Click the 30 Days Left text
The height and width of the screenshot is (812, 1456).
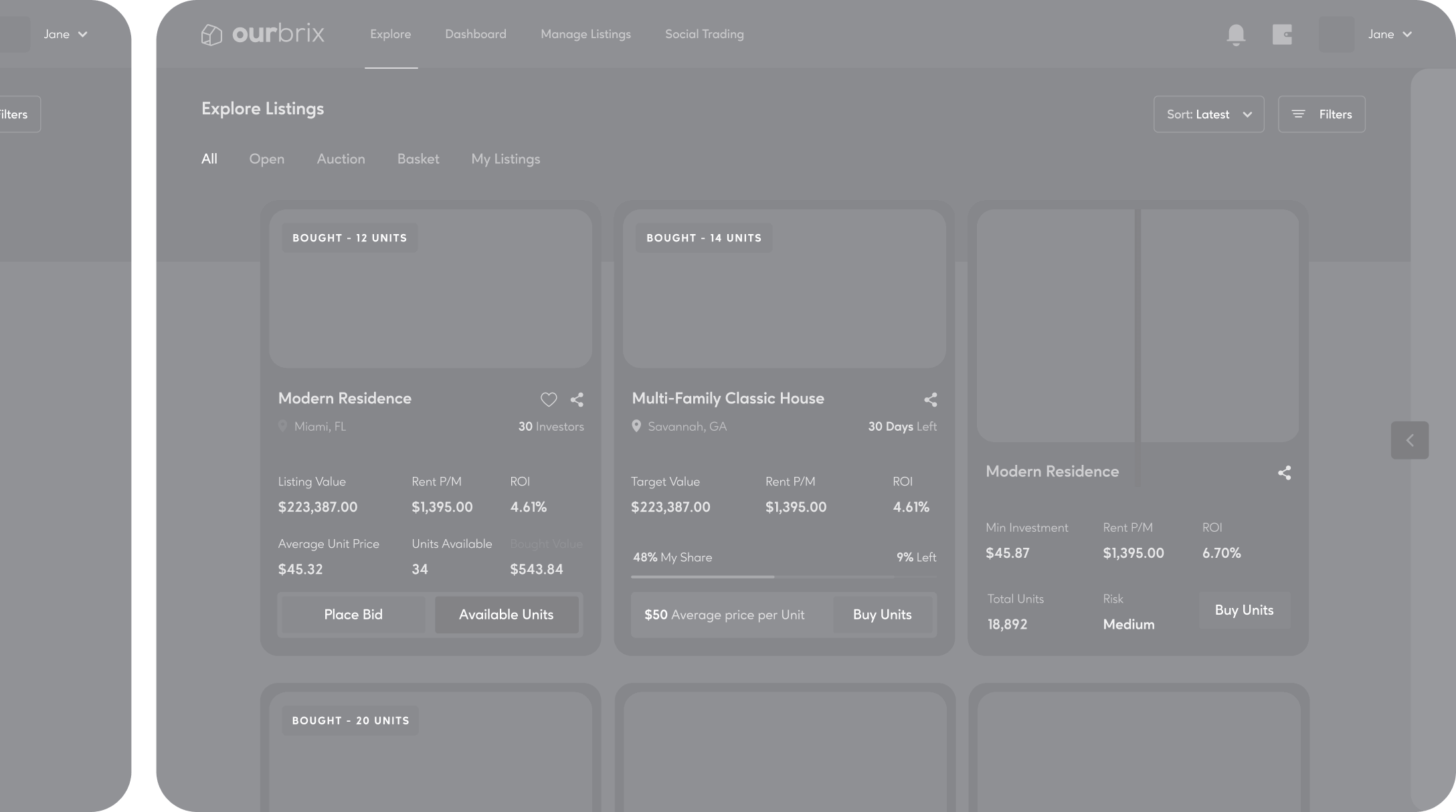tap(902, 427)
